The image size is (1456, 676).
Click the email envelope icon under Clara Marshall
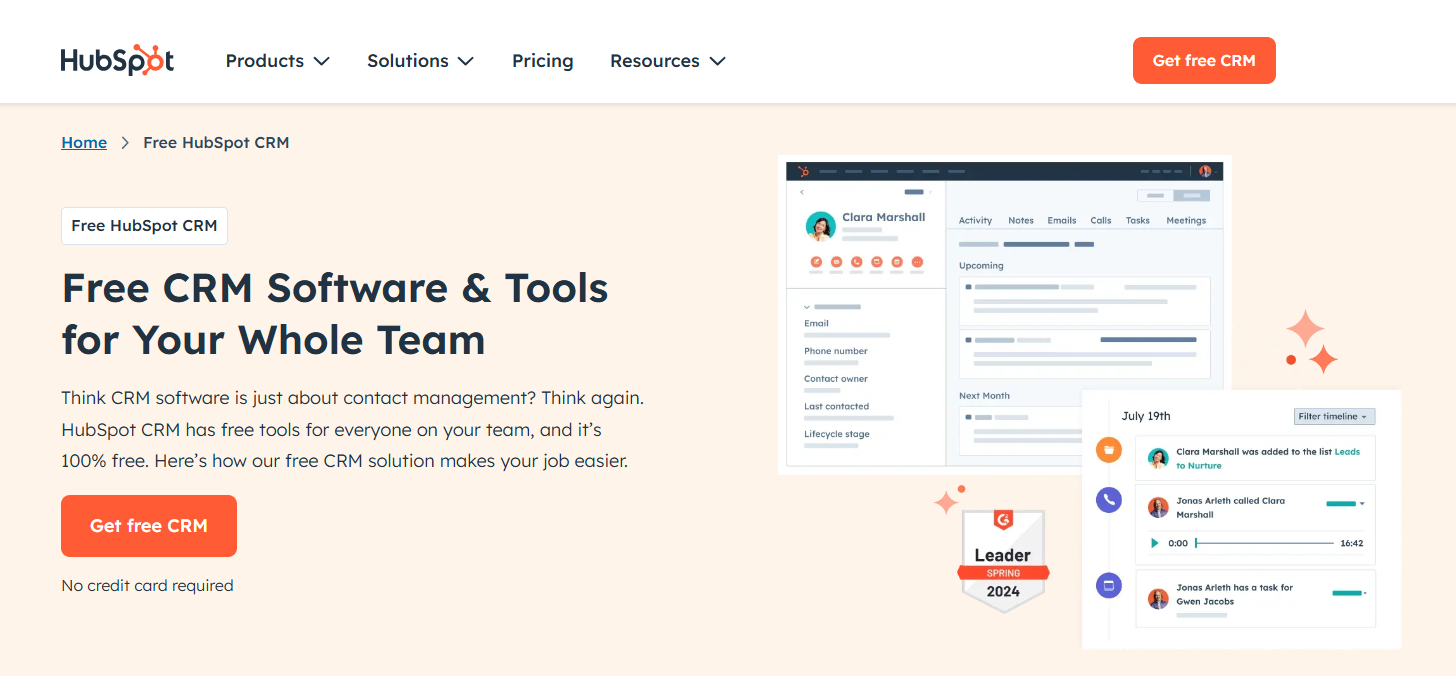pos(837,262)
